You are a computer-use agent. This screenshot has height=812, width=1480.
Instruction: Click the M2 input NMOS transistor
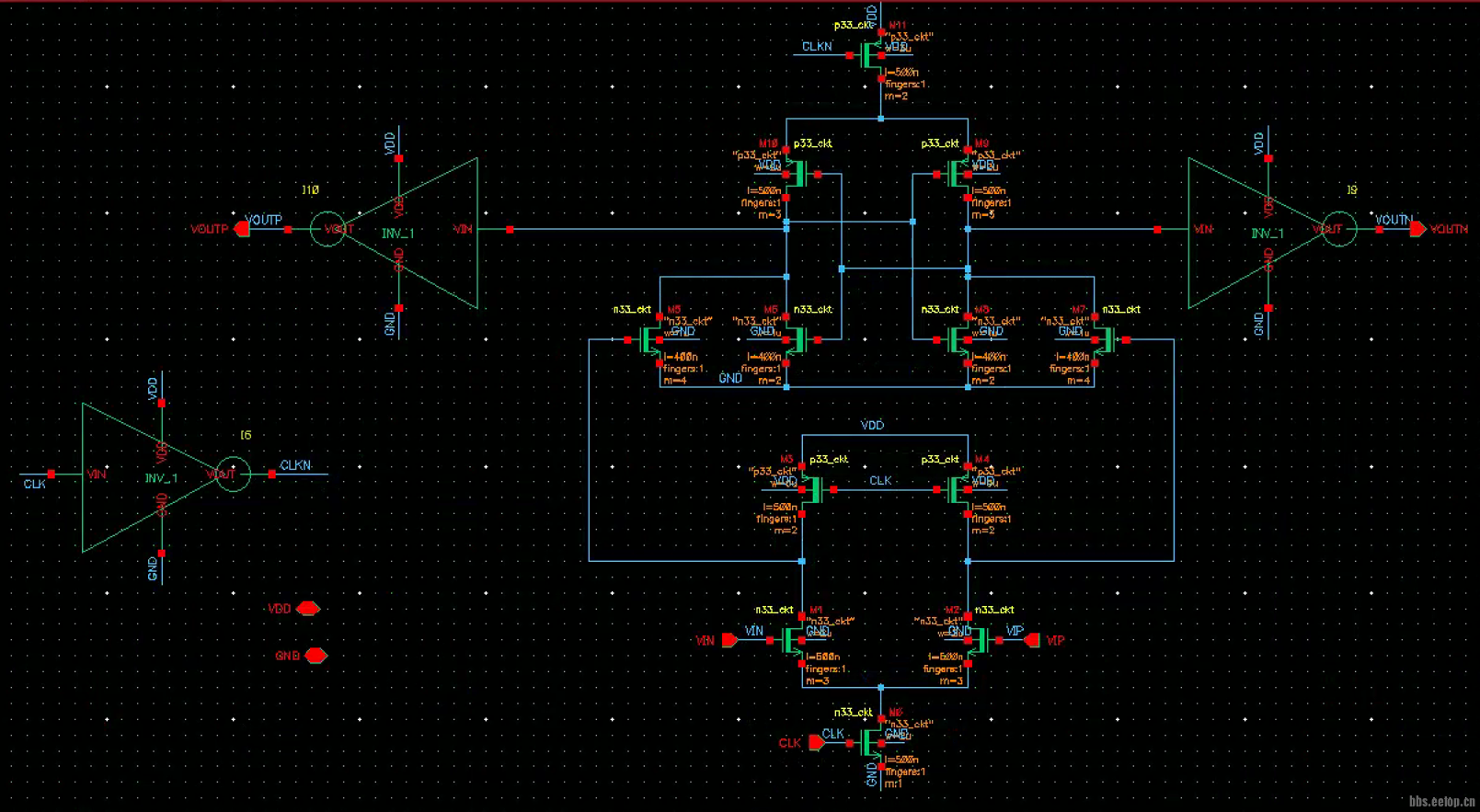[978, 641]
